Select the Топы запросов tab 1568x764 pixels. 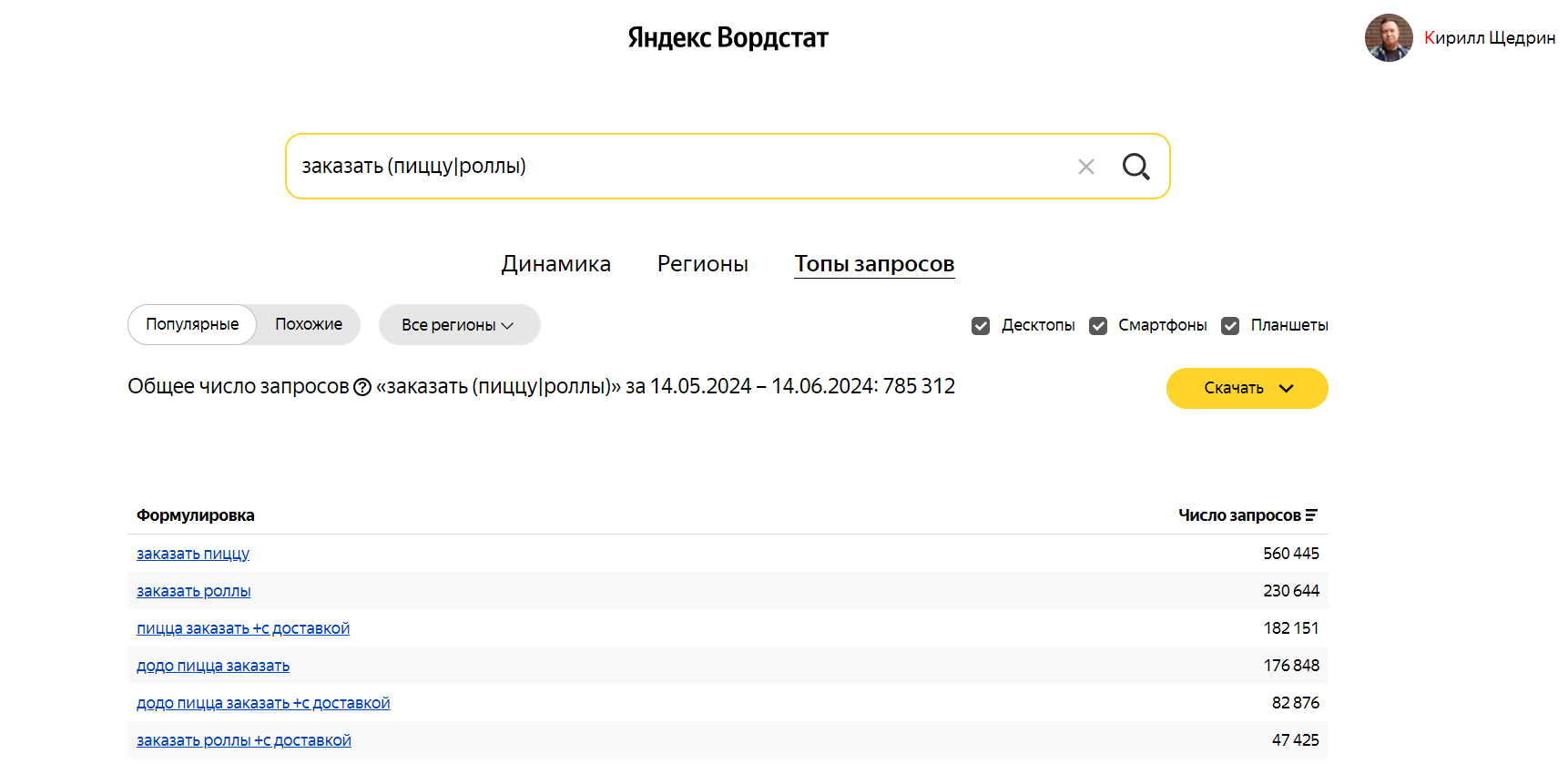coord(874,264)
